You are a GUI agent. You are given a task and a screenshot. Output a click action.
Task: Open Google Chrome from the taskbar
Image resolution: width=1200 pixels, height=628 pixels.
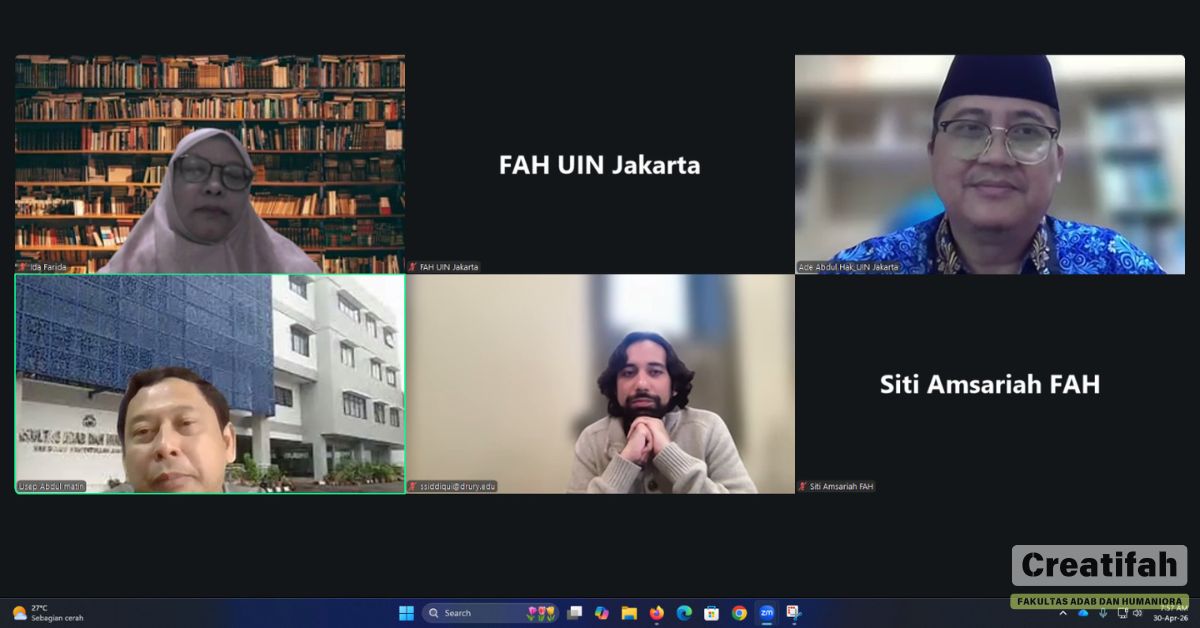[x=739, y=613]
